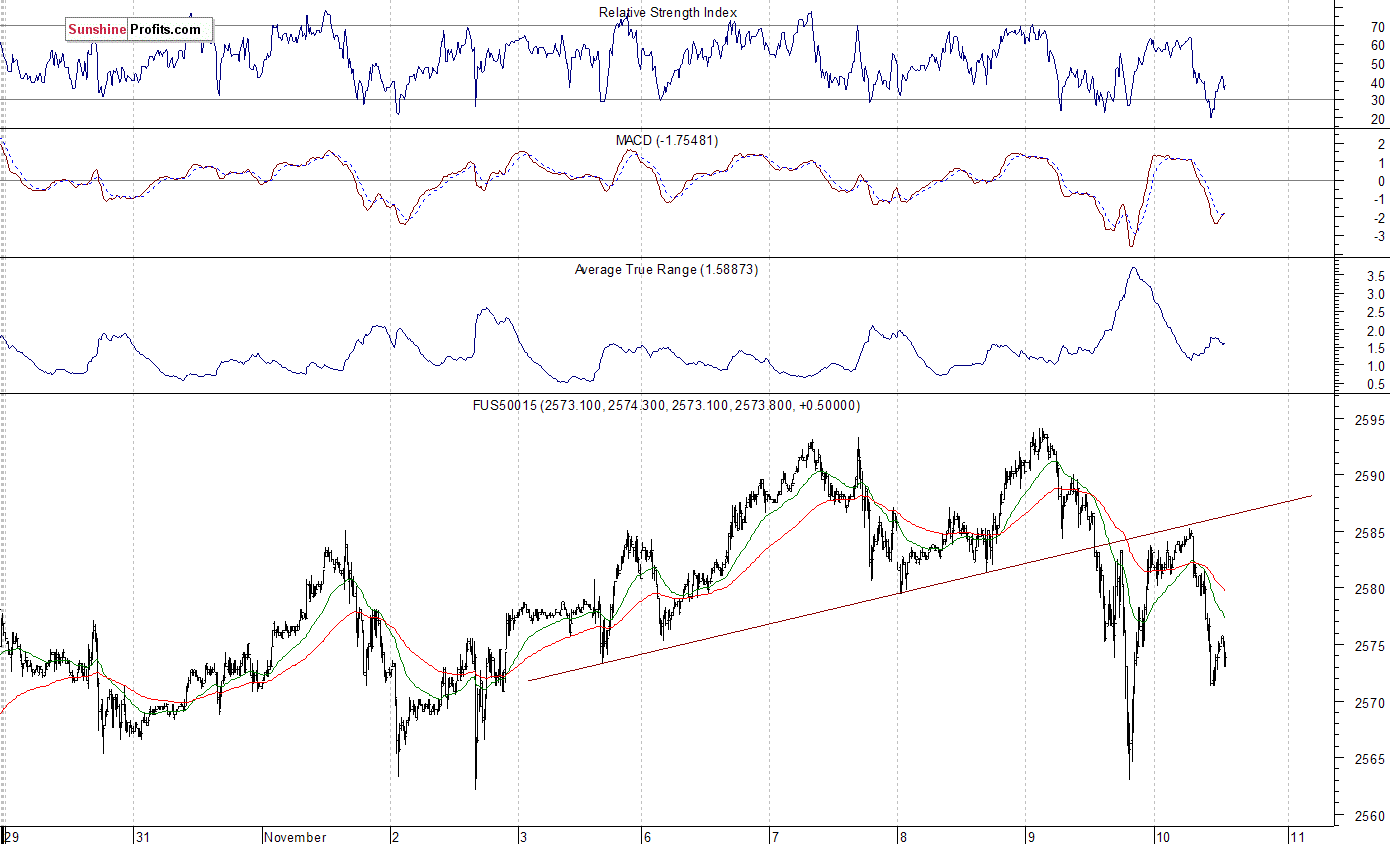Select the Relative Strength Index title

coord(668,12)
